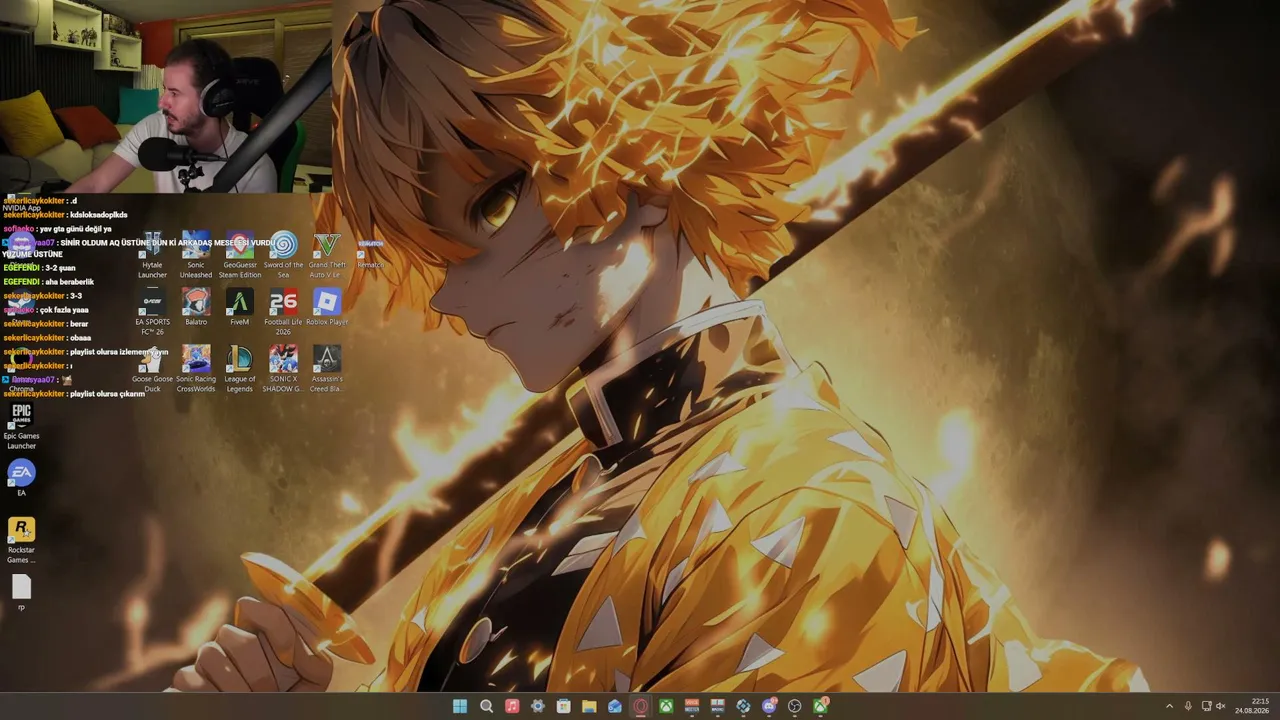The width and height of the screenshot is (1280, 720).
Task: Open the Windows Start menu
Action: 460,706
